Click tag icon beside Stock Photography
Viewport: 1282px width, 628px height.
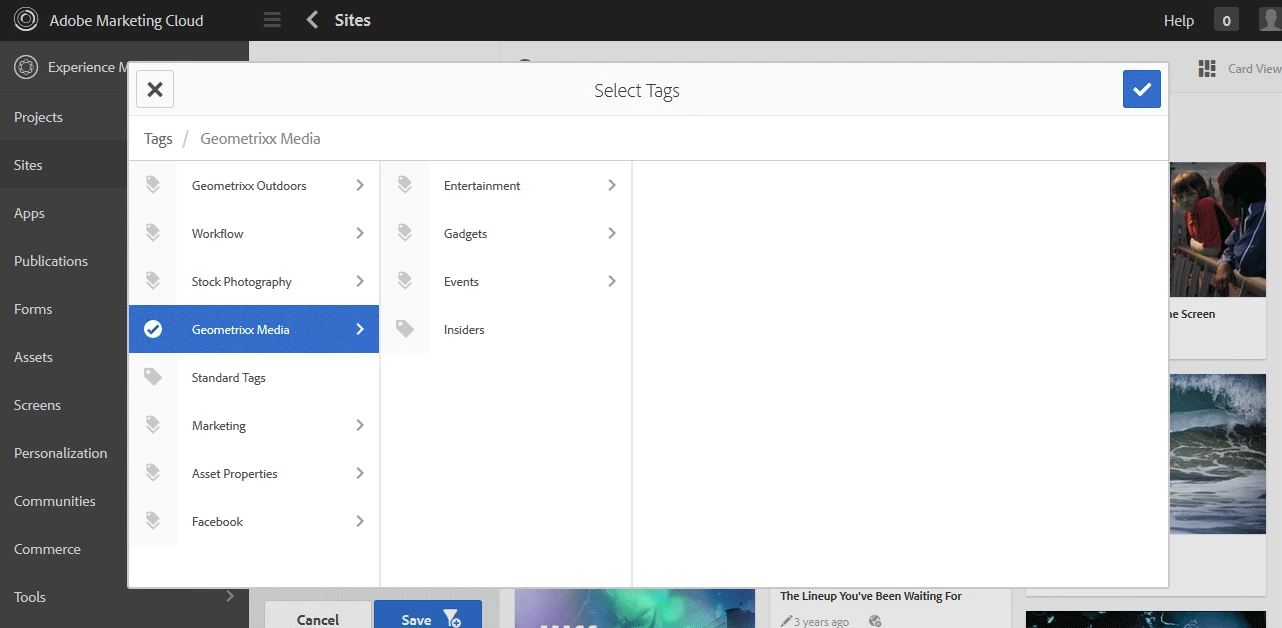pyautogui.click(x=153, y=281)
